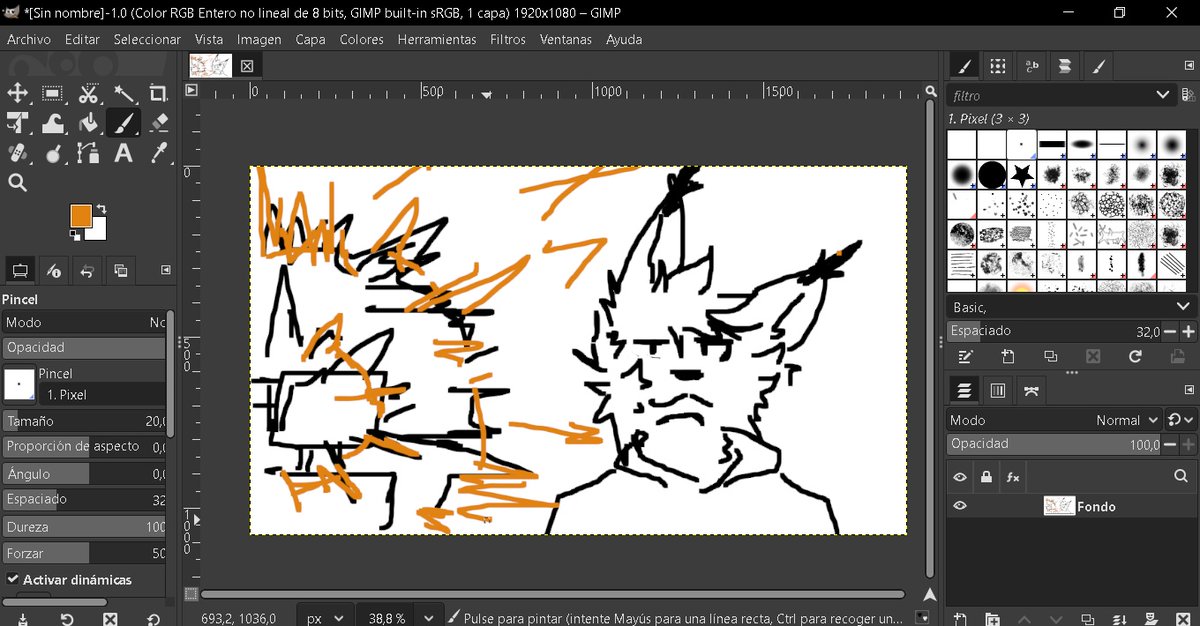
Task: Open the Editar menu
Action: [x=83, y=39]
